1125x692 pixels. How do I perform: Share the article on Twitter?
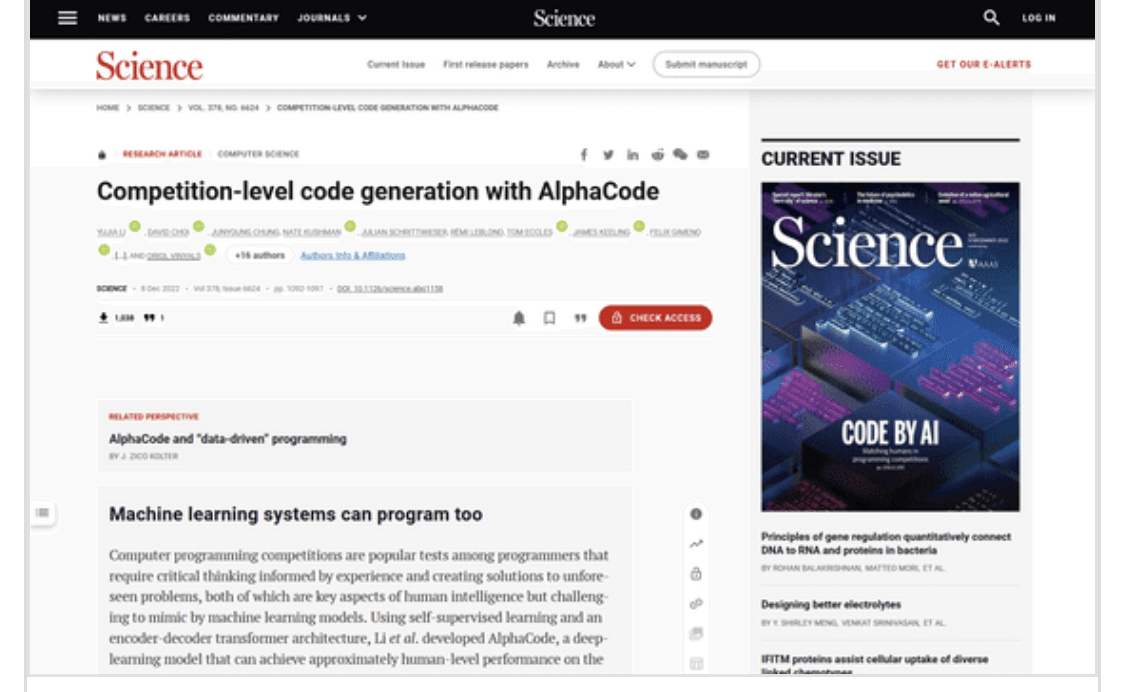pyautogui.click(x=610, y=154)
